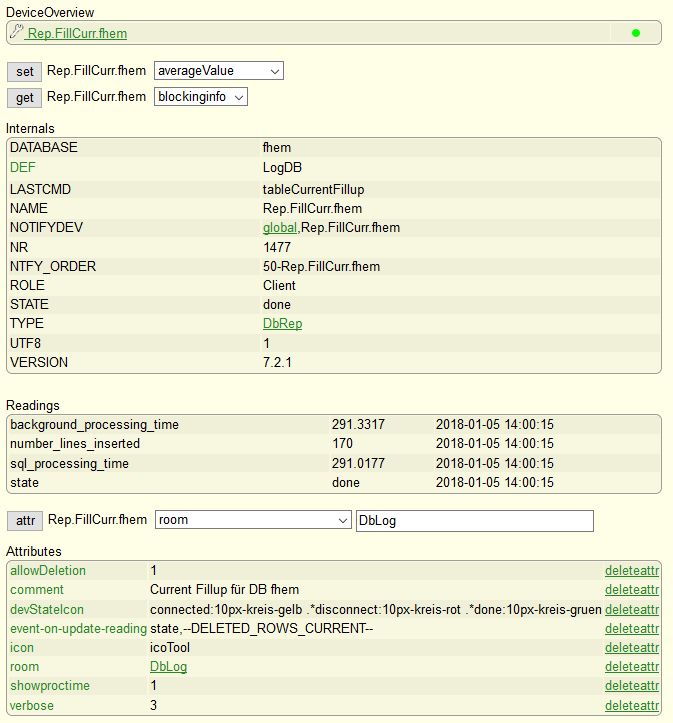The image size is (673, 723).
Task: Click the allowDeletion attribute name
Action: click(x=48, y=571)
